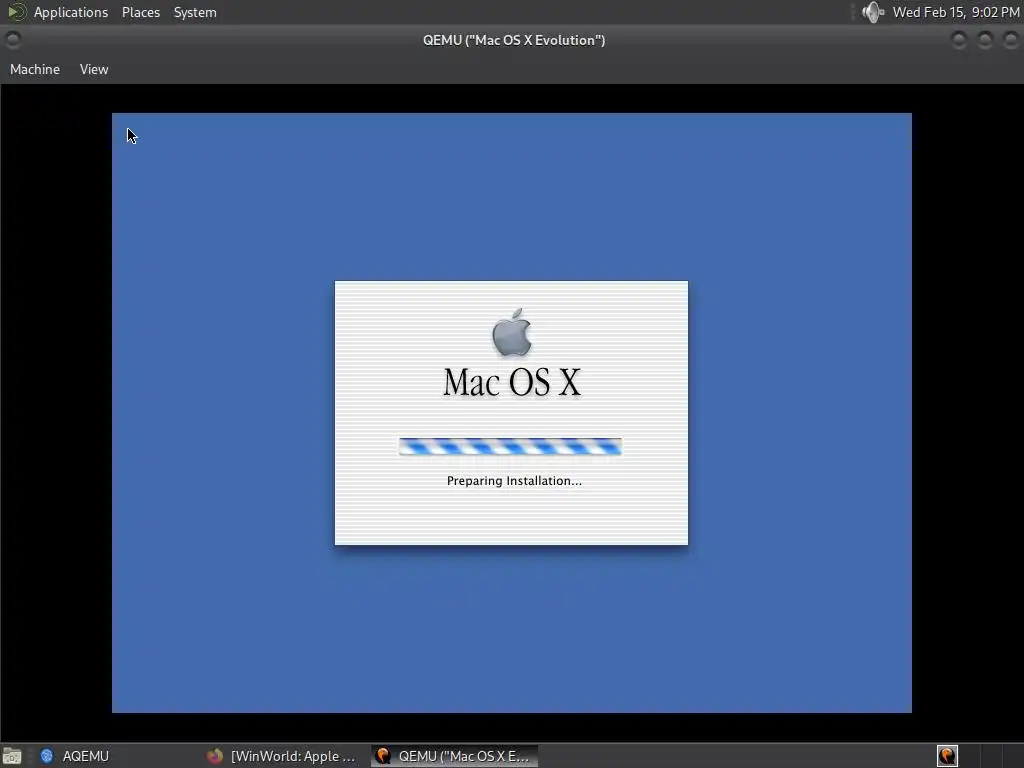Open the System menu
Image resolution: width=1024 pixels, height=768 pixels.
point(195,12)
